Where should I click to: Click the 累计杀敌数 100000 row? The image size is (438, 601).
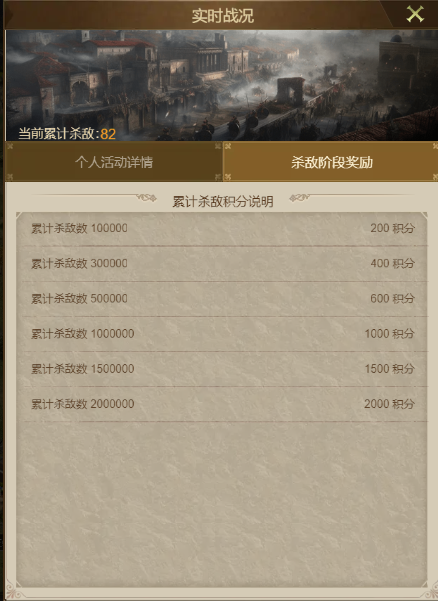224,228
